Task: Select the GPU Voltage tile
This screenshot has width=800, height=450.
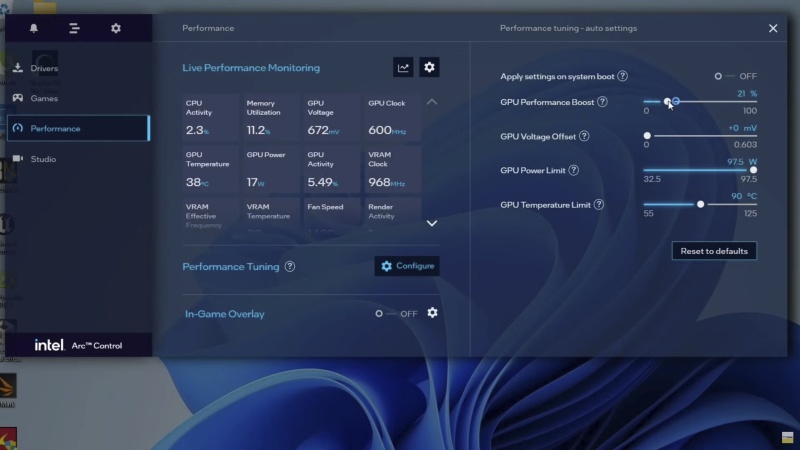Action: pyautogui.click(x=331, y=117)
